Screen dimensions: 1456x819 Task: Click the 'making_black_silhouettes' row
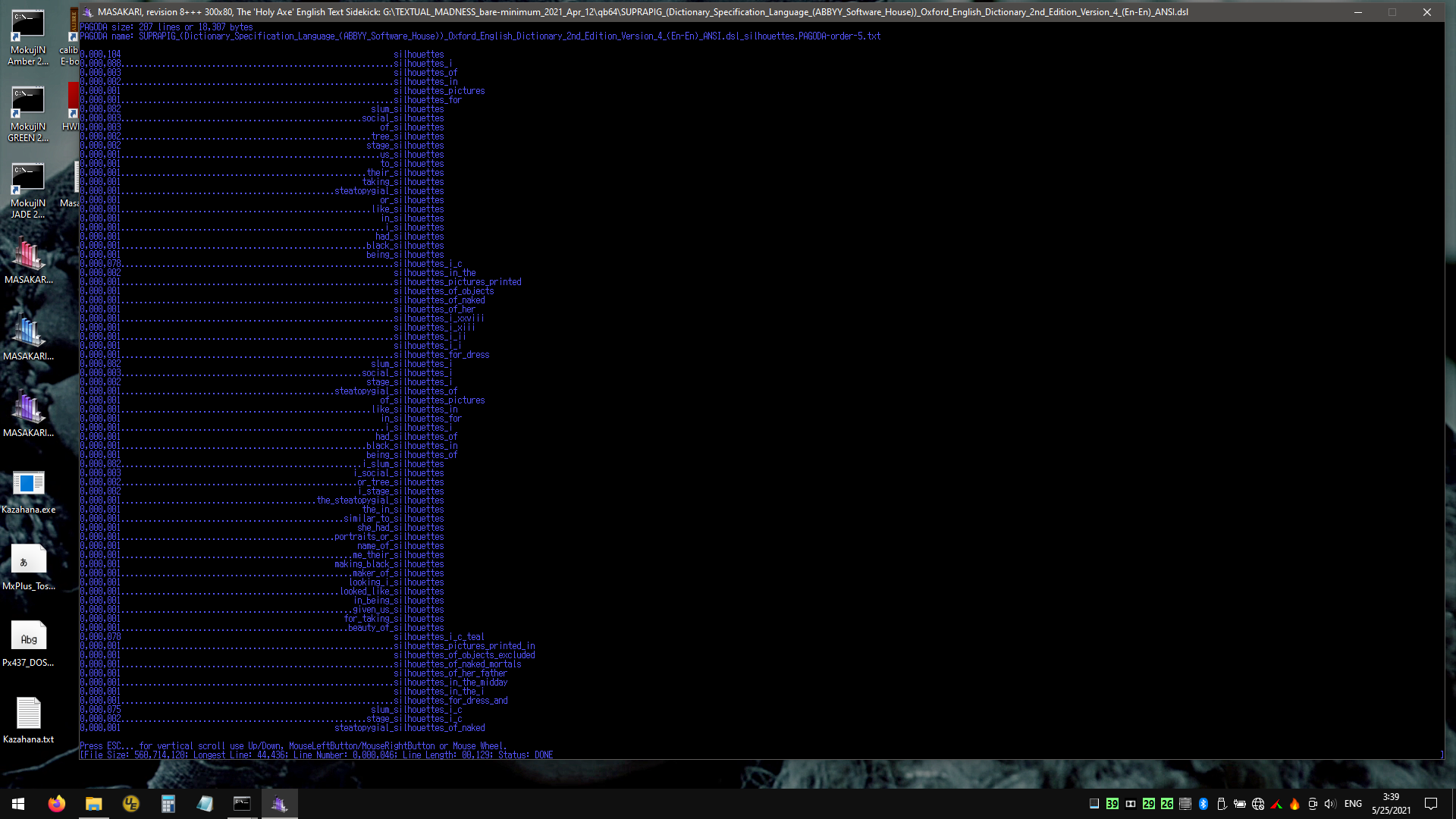tap(262, 563)
